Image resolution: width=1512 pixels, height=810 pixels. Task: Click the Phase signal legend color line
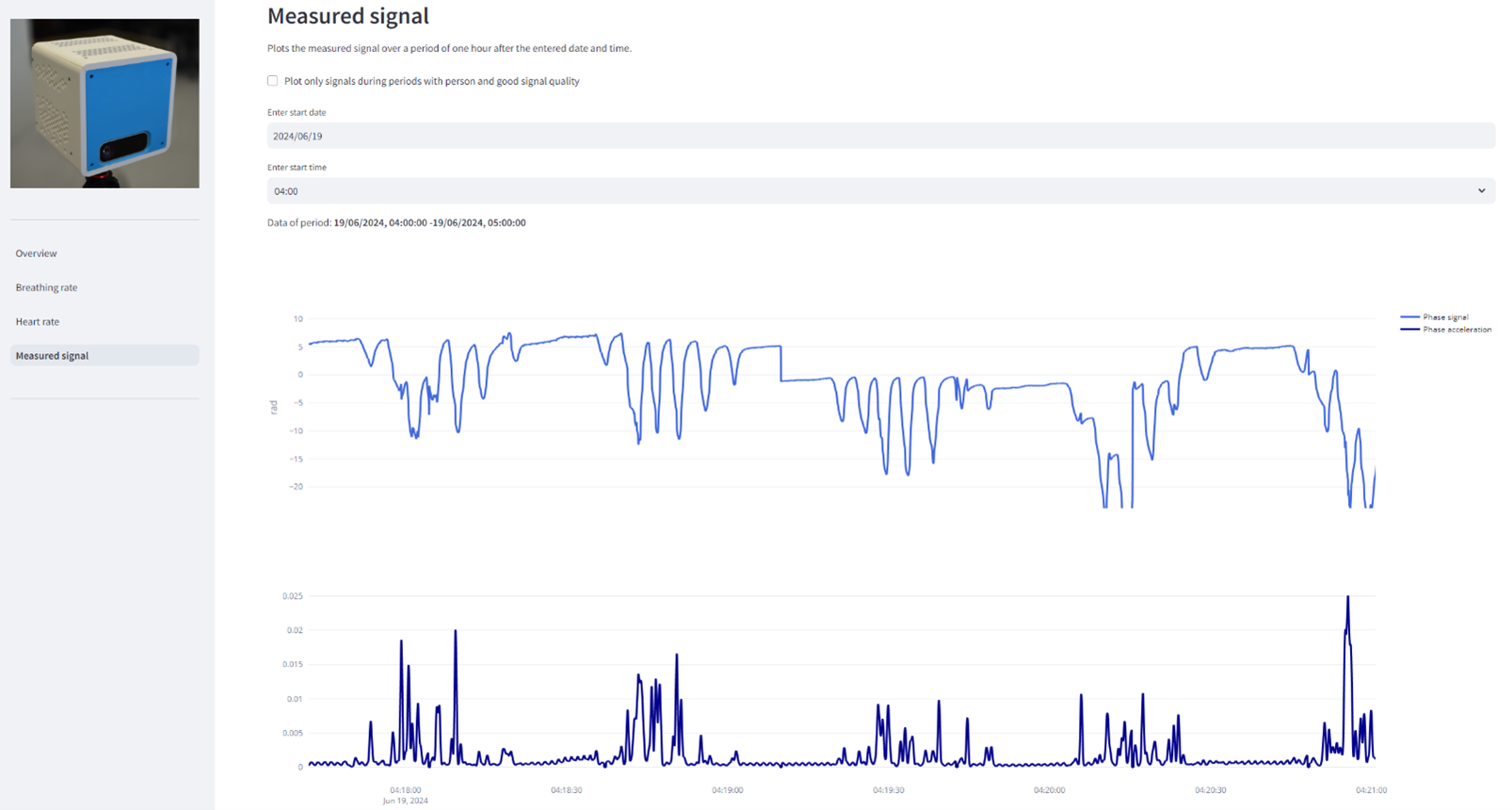pyautogui.click(x=1409, y=317)
